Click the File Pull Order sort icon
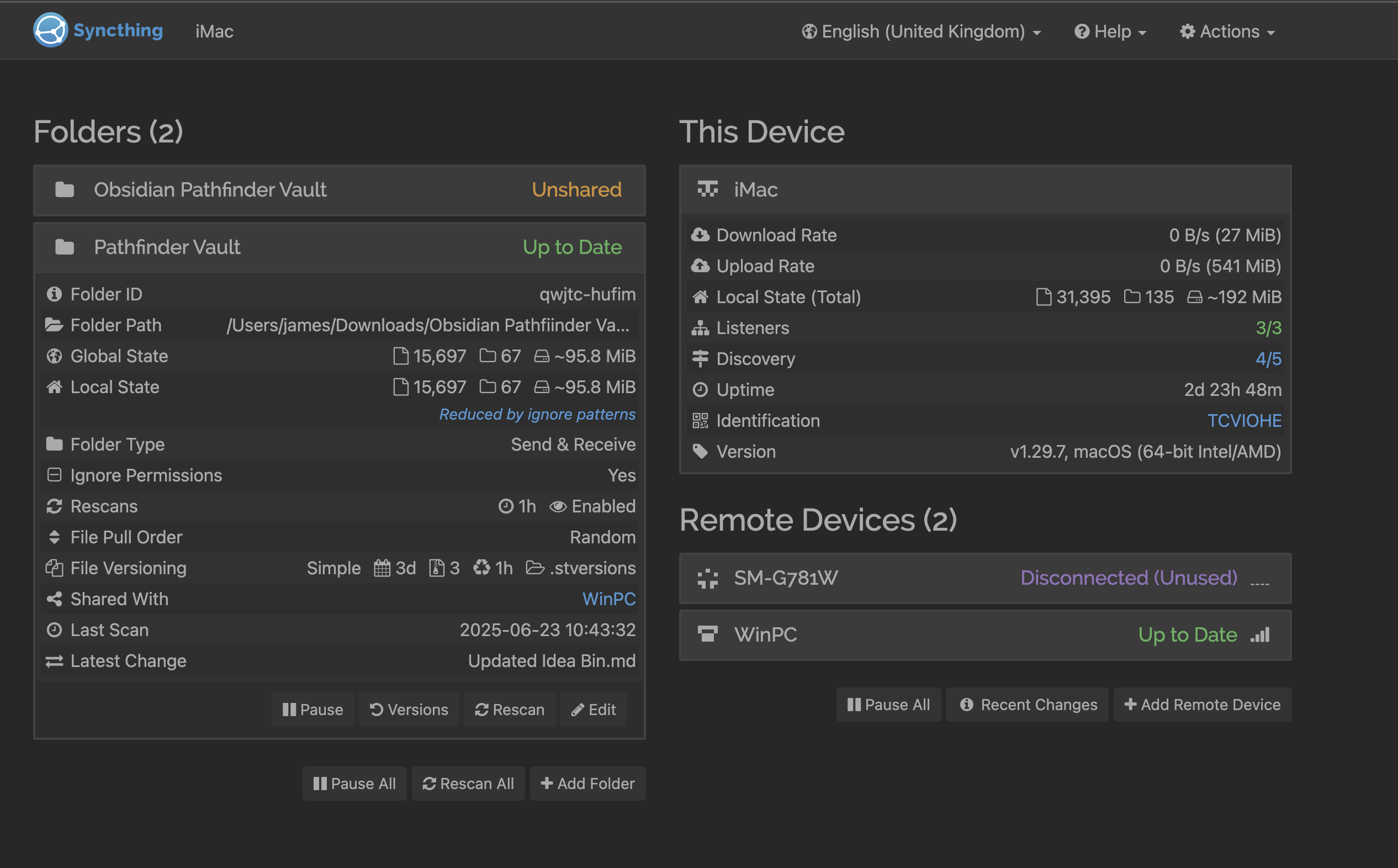The width and height of the screenshot is (1398, 868). tap(54, 537)
